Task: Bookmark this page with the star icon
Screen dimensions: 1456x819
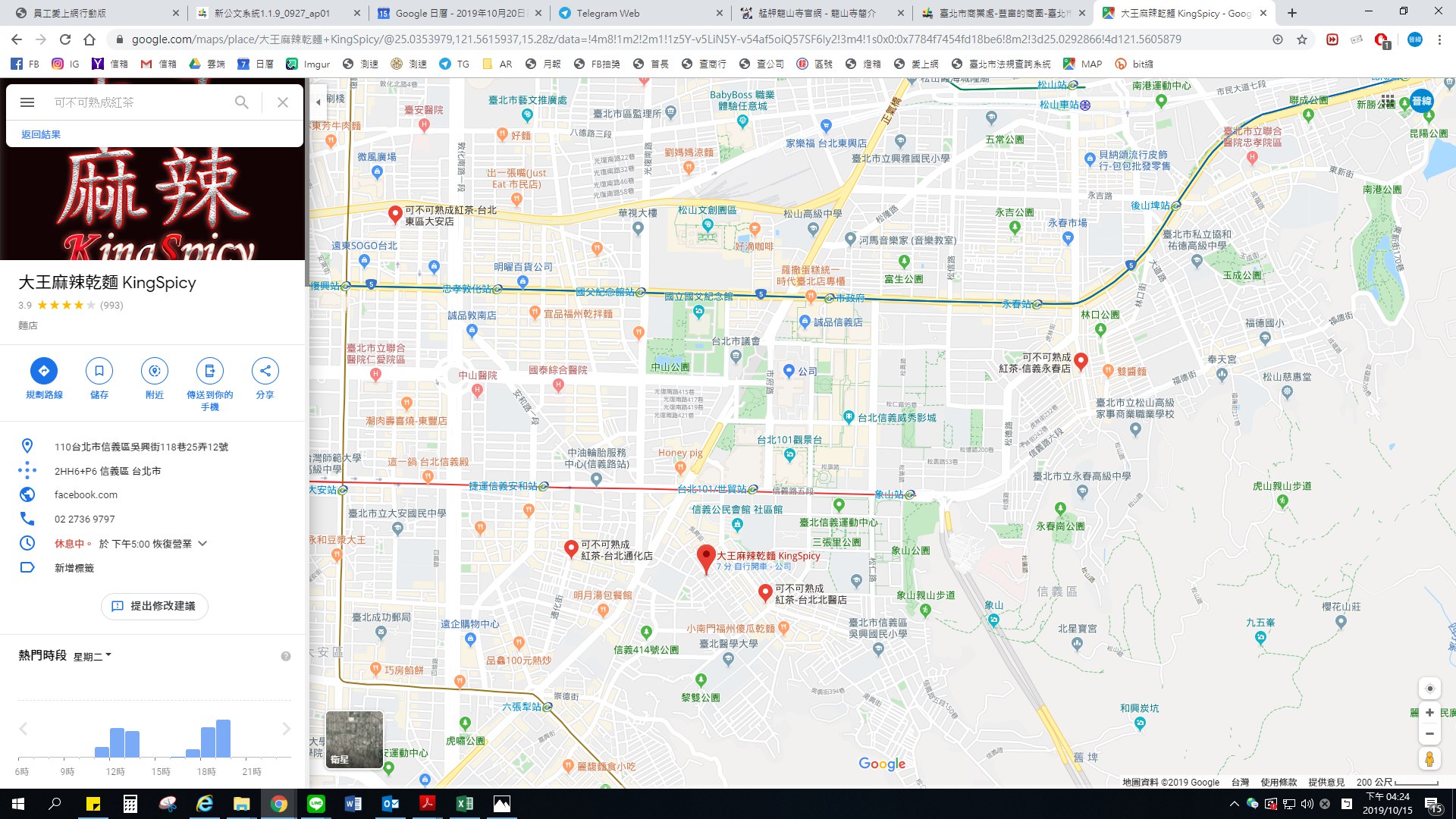Action: pyautogui.click(x=1302, y=39)
